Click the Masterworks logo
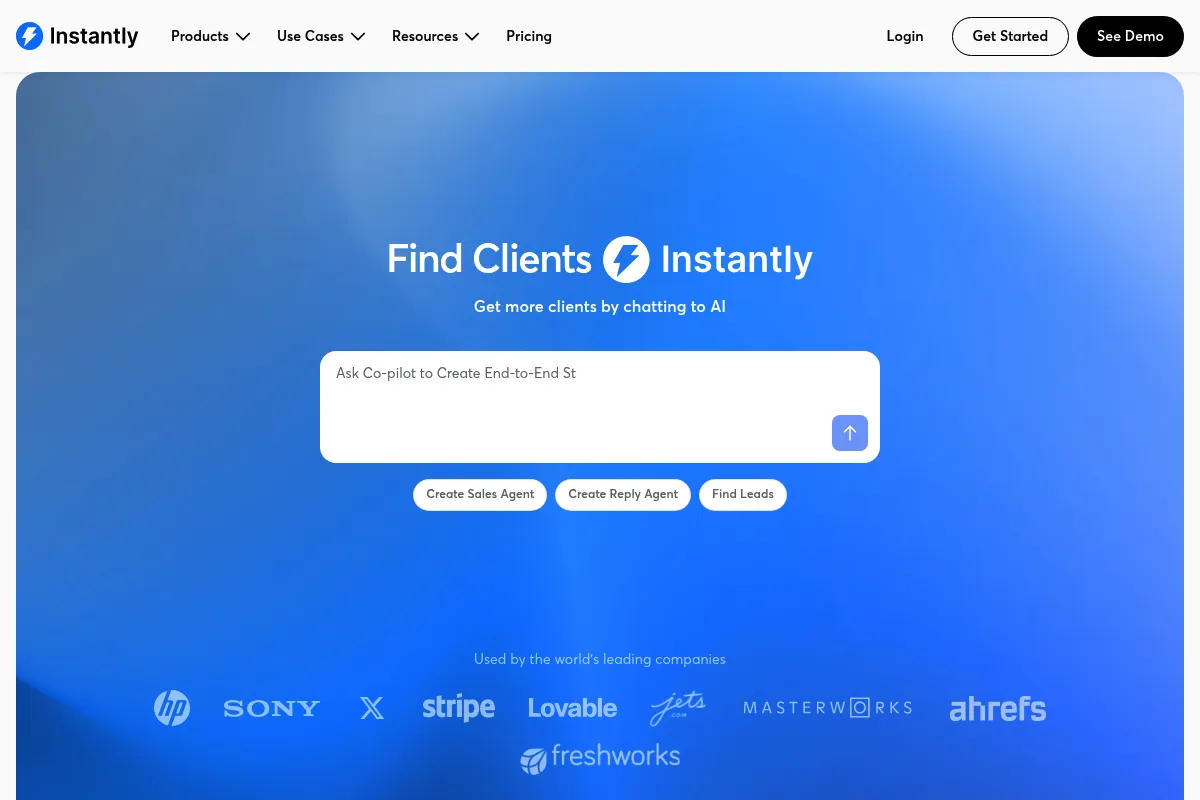The image size is (1200, 800). pyautogui.click(x=828, y=708)
